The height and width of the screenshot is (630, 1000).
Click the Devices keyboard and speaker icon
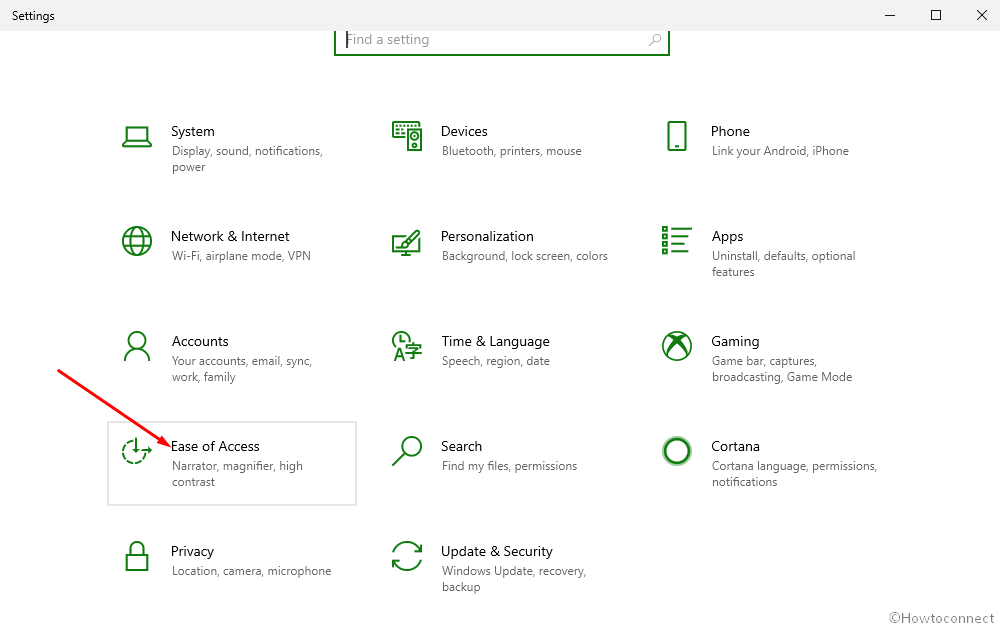click(407, 136)
